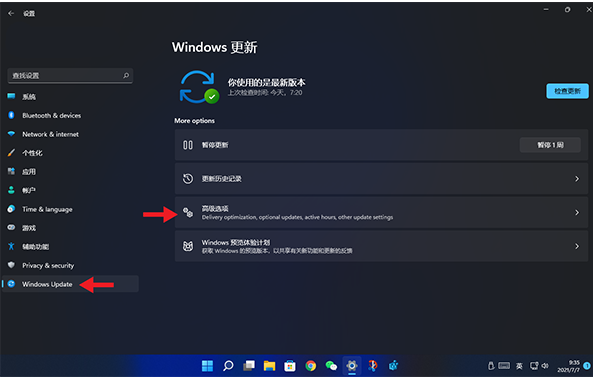
Task: Open the 应用 apps section
Action: 70,172
